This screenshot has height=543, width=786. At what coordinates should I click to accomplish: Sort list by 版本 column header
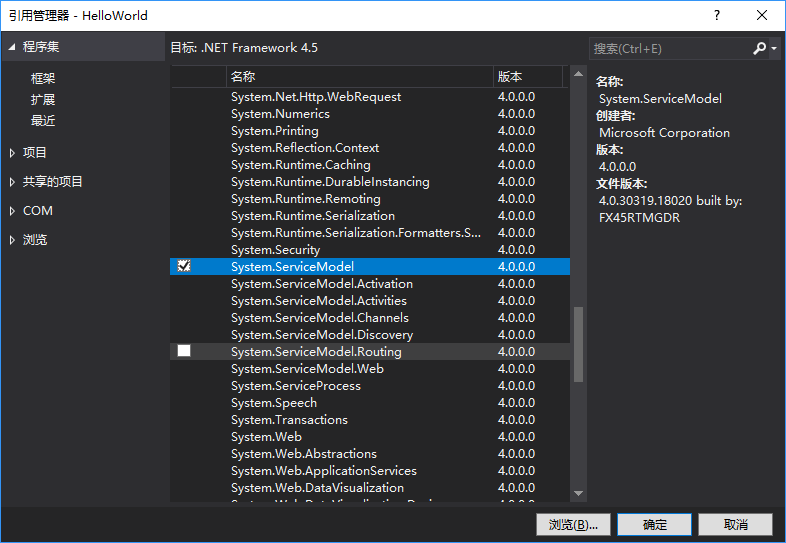pyautogui.click(x=527, y=76)
